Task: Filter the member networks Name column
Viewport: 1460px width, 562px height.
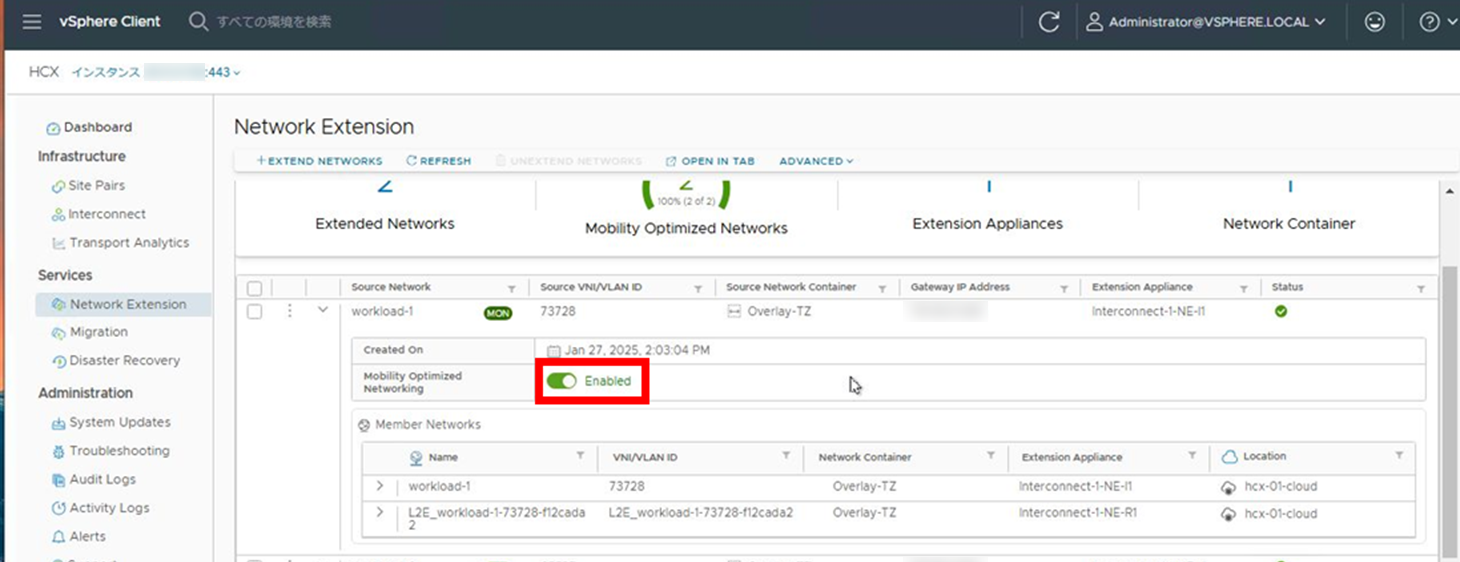Action: pos(580,456)
